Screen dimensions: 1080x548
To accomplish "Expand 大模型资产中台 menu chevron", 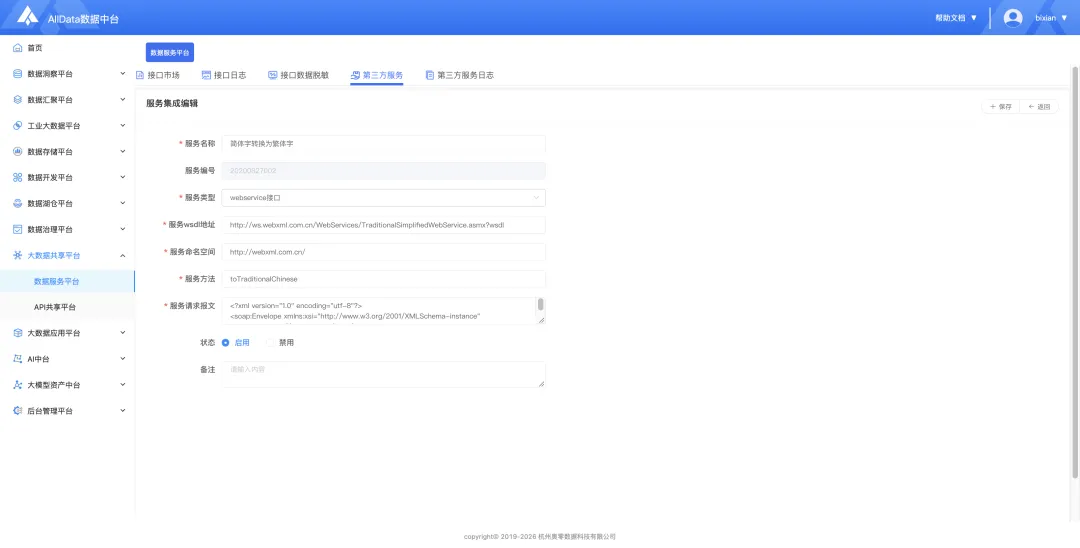I will 123,385.
